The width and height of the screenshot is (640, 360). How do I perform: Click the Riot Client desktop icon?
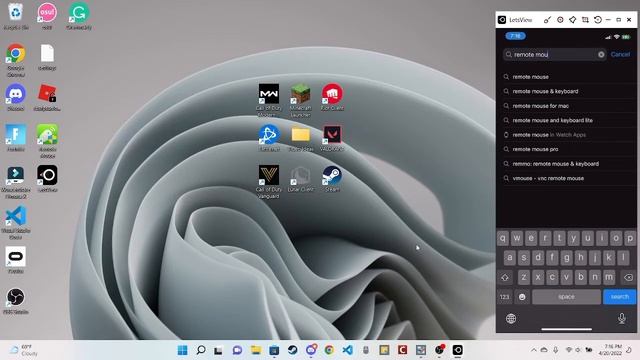tap(332, 97)
